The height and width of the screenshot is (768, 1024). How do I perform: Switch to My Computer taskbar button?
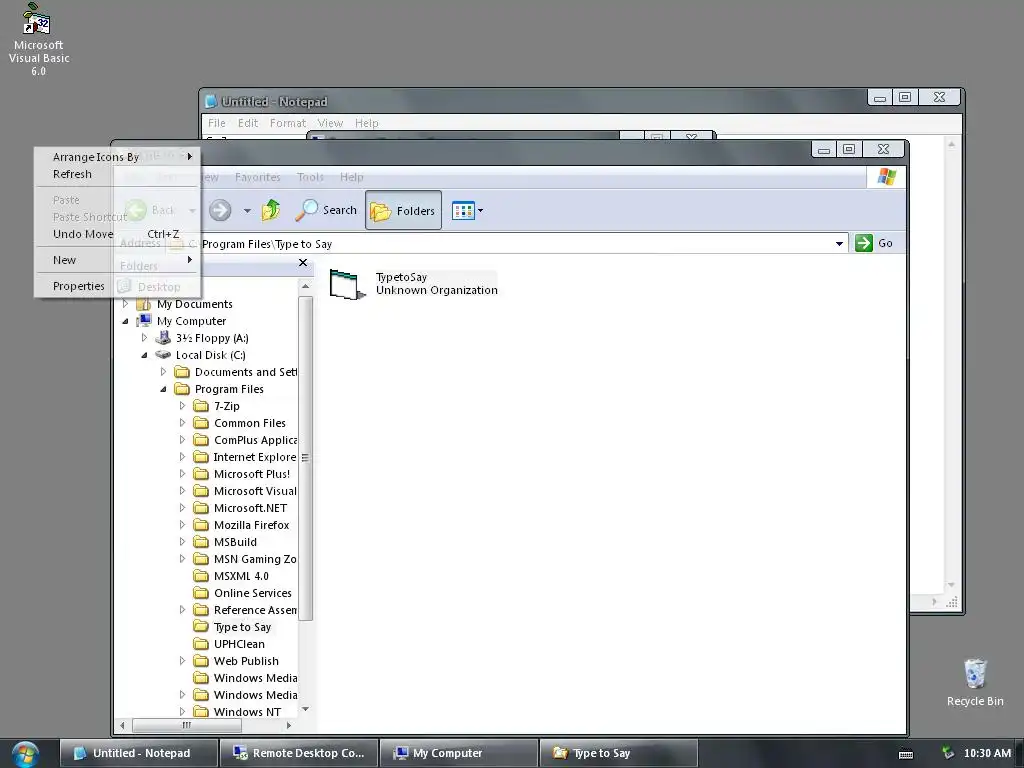tap(459, 753)
